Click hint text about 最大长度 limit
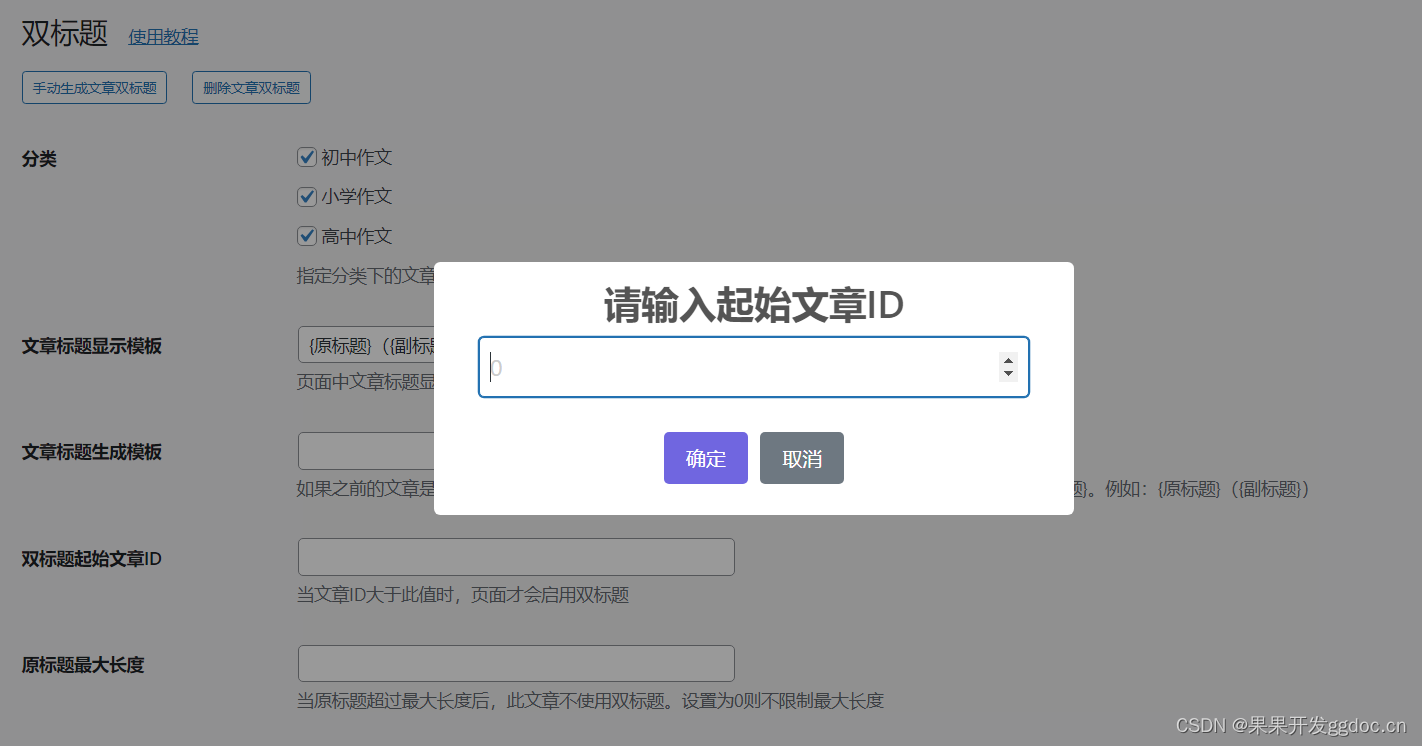Image resolution: width=1422 pixels, height=746 pixels. (590, 701)
